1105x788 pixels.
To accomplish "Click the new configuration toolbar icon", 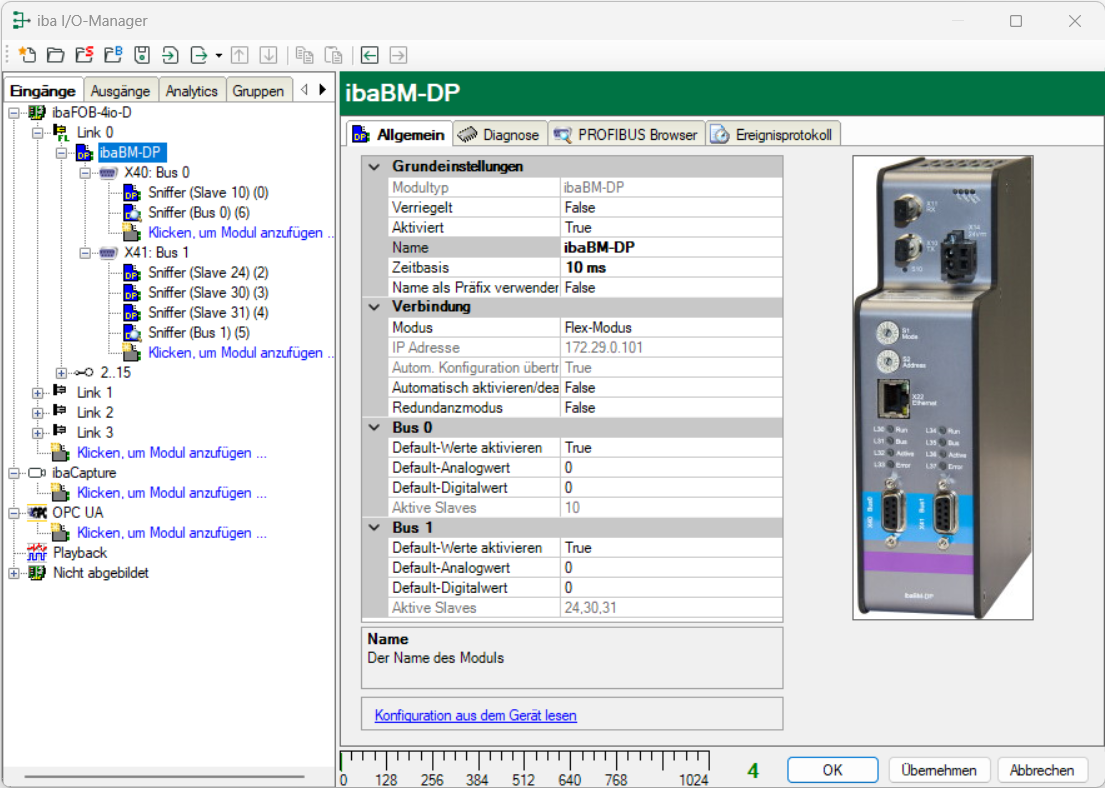I will click(x=27, y=55).
